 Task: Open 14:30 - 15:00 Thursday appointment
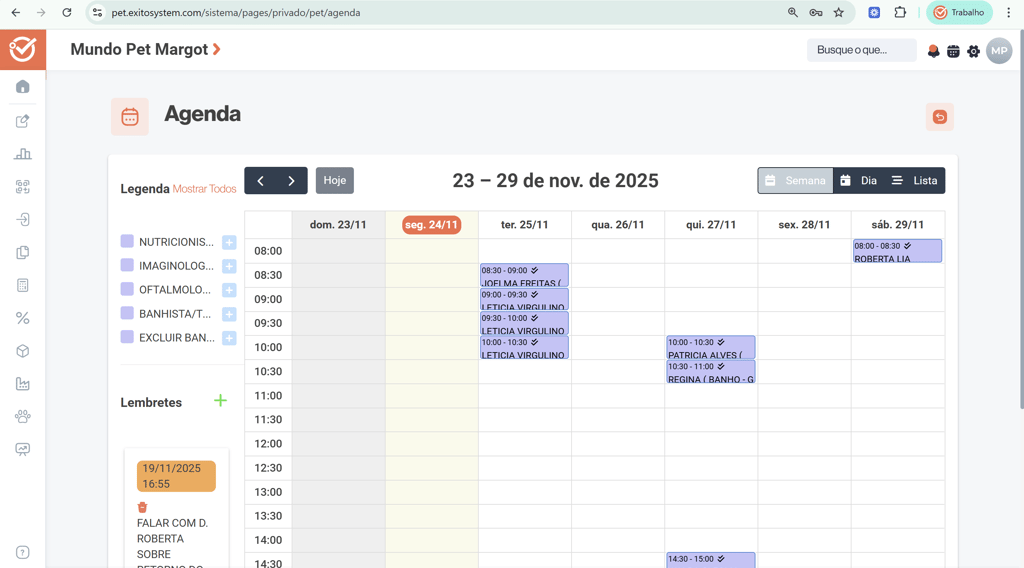pyautogui.click(x=711, y=560)
